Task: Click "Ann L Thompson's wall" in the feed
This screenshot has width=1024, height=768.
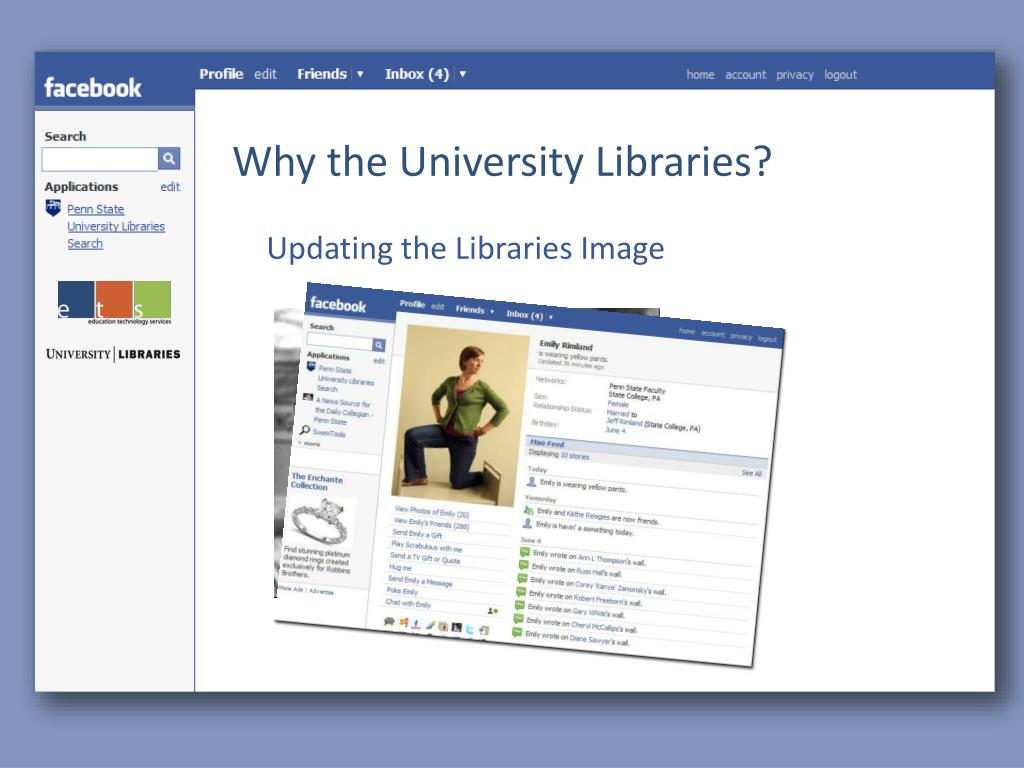Action: (x=611, y=560)
